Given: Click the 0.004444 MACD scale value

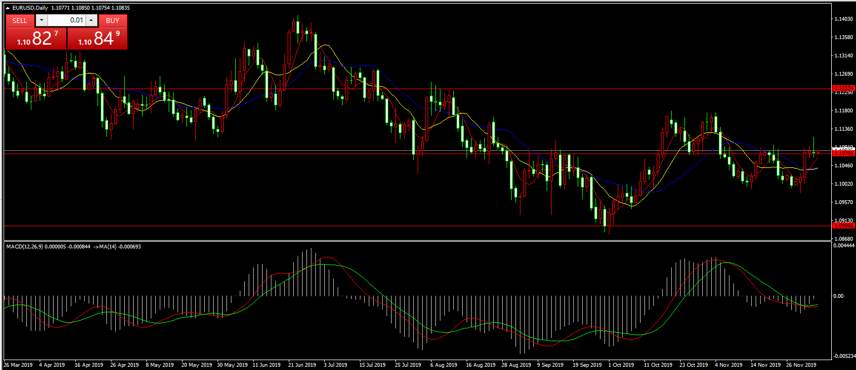Looking at the screenshot, I should 844,245.
